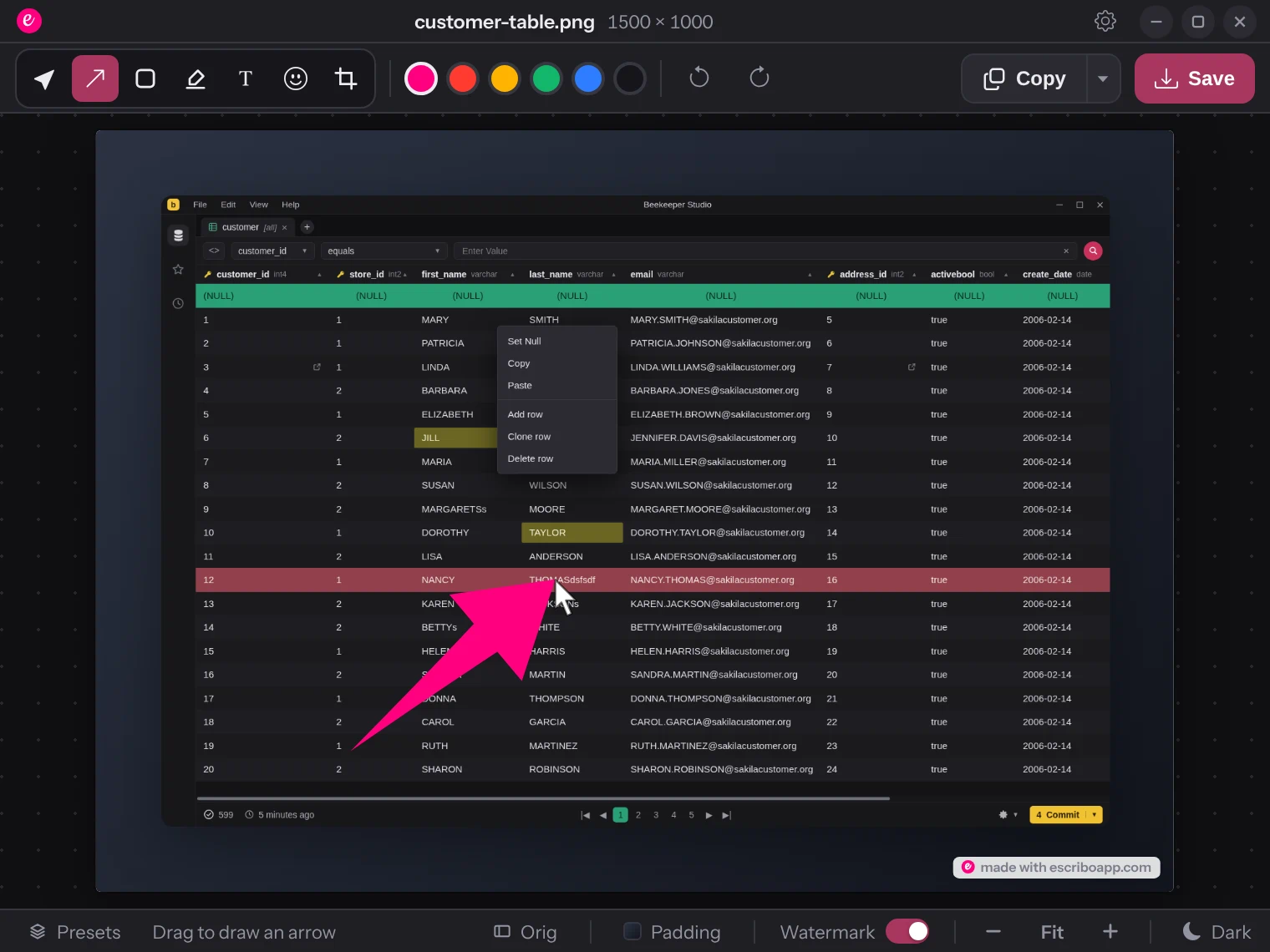Zoom in with the plus icon
The image size is (1270, 952).
tap(1110, 932)
